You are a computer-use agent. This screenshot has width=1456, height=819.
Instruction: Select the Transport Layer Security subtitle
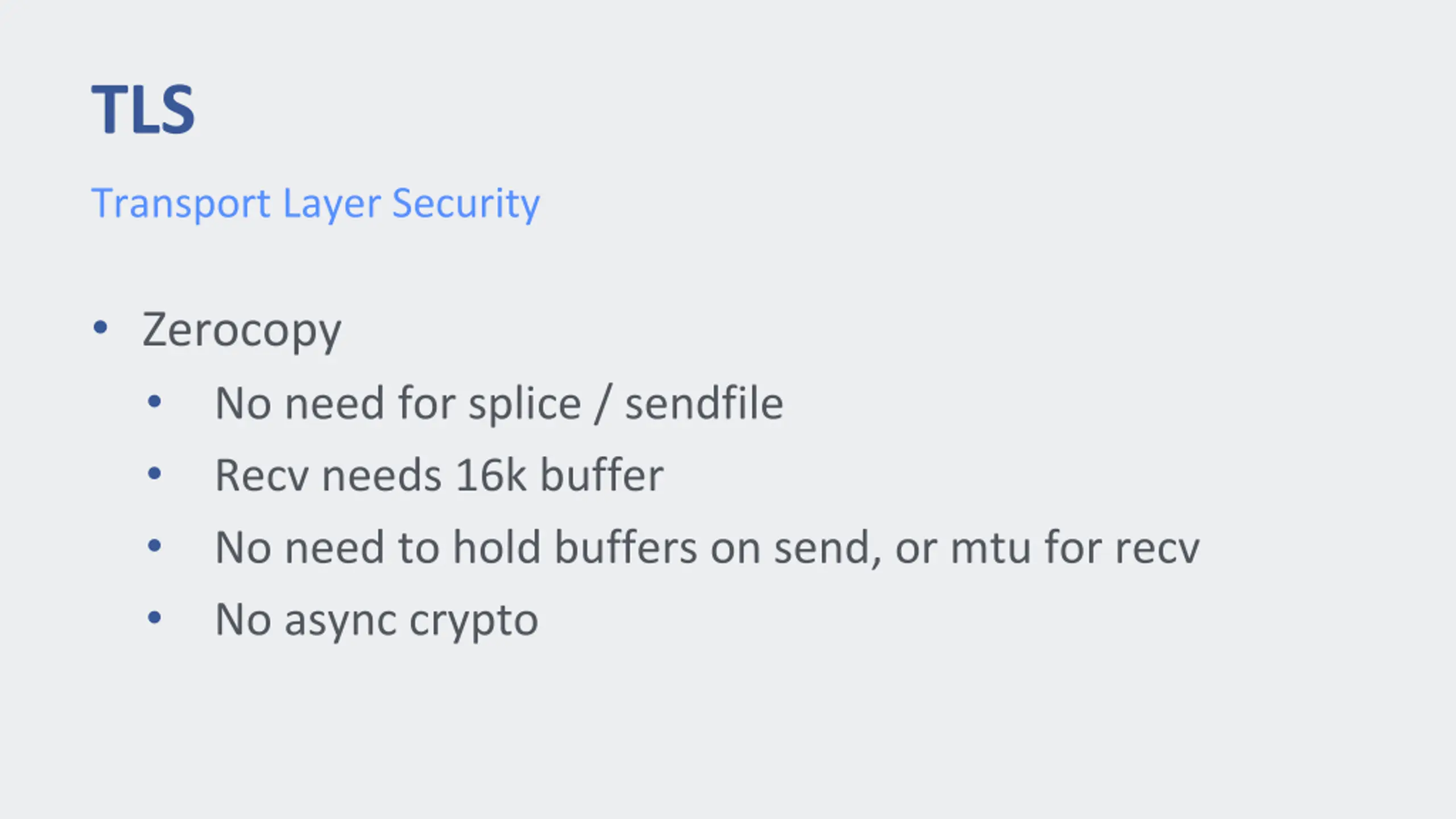tap(316, 204)
